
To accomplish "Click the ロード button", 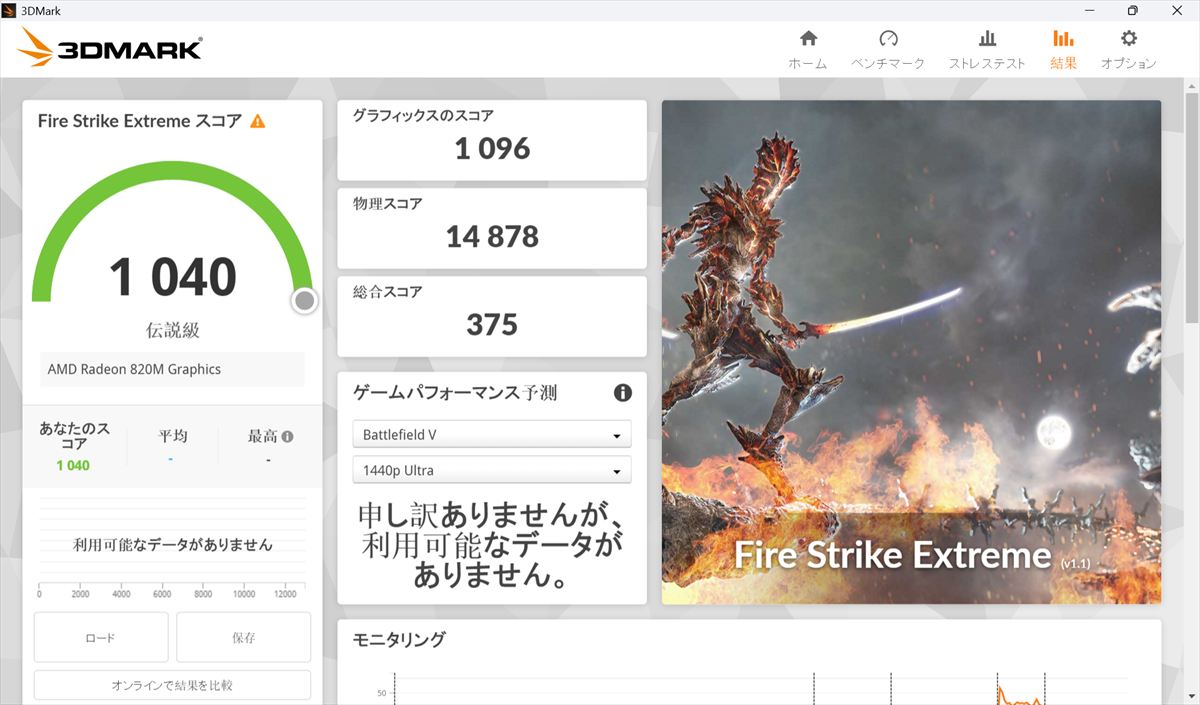I will click(x=101, y=637).
